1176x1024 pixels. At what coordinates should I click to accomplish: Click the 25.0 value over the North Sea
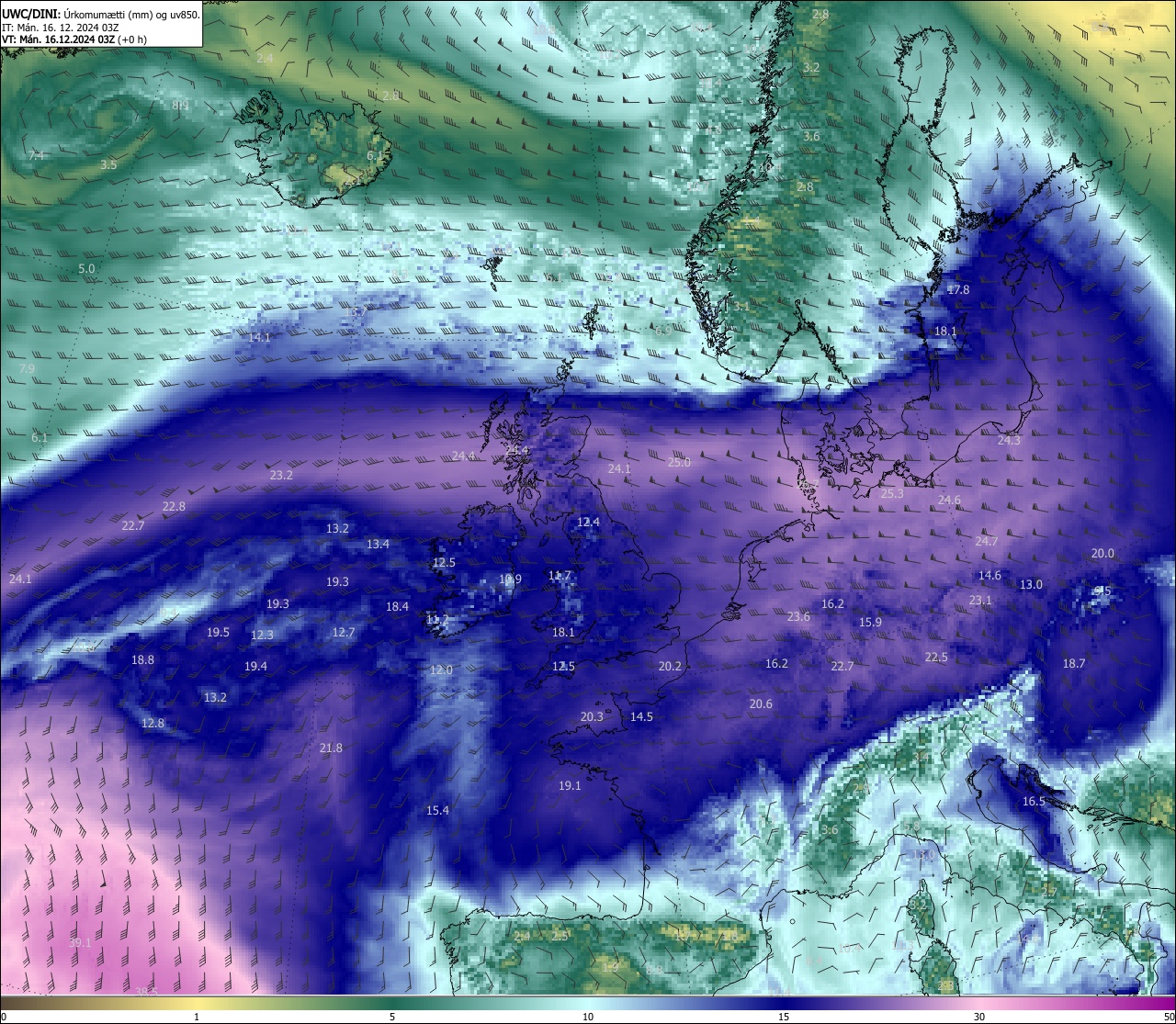(x=679, y=462)
